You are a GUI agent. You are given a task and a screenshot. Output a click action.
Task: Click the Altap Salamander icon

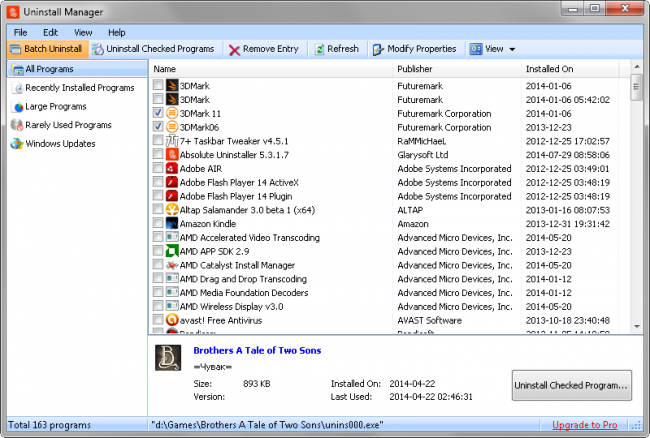pyautogui.click(x=172, y=209)
